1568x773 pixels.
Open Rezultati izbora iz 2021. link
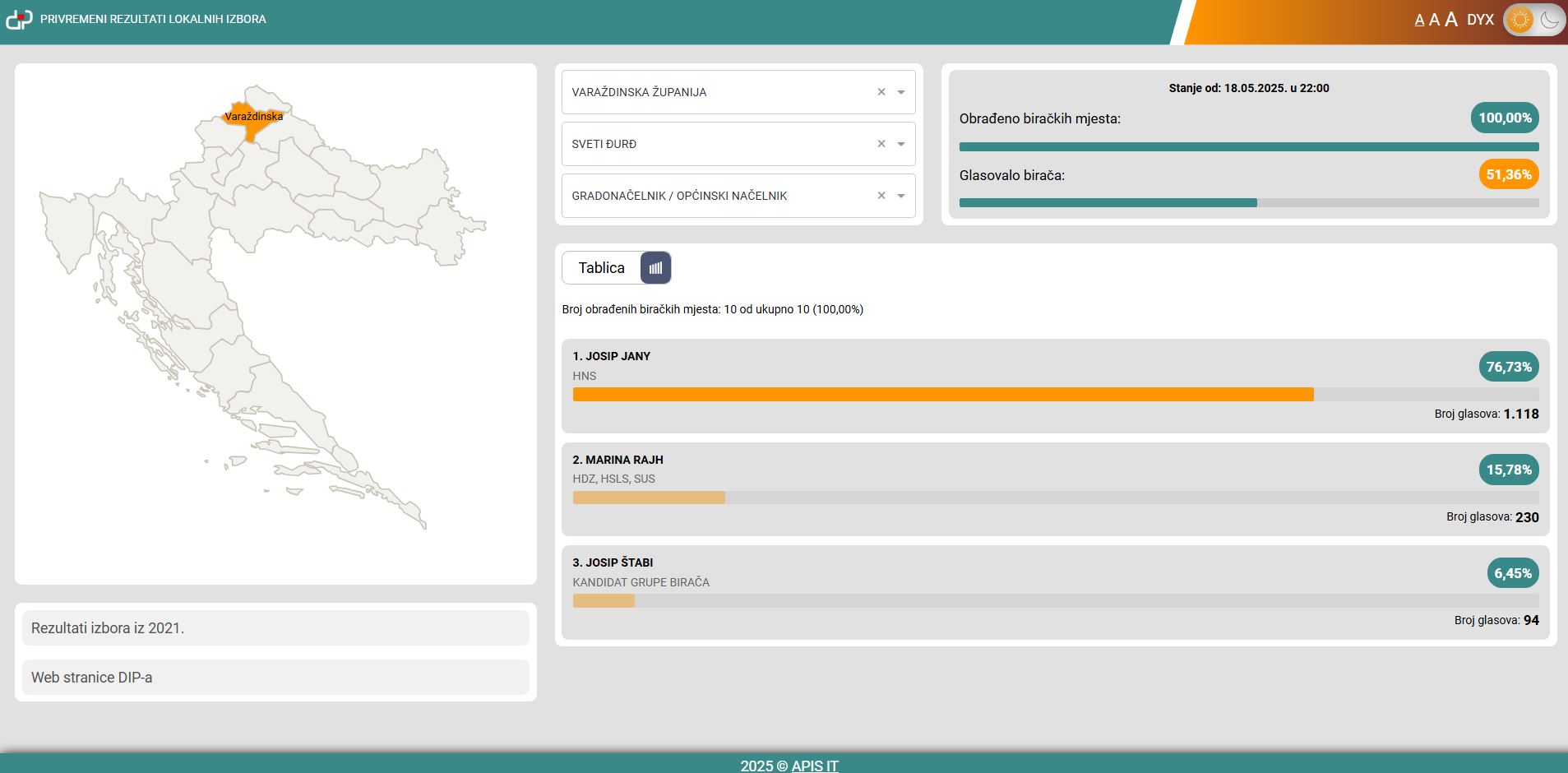pyautogui.click(x=275, y=628)
